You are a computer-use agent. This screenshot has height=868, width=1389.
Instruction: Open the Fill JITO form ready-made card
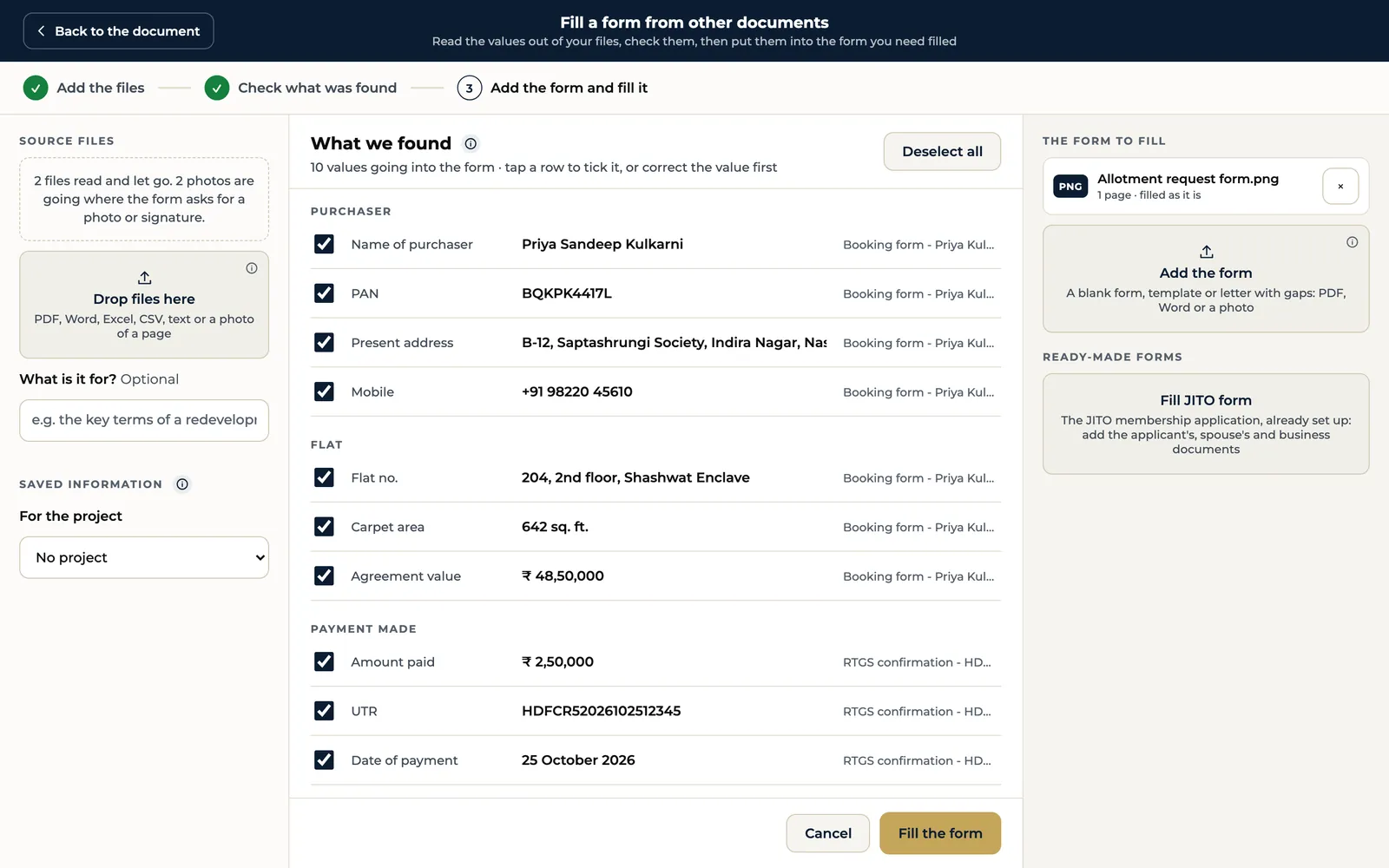pyautogui.click(x=1206, y=424)
